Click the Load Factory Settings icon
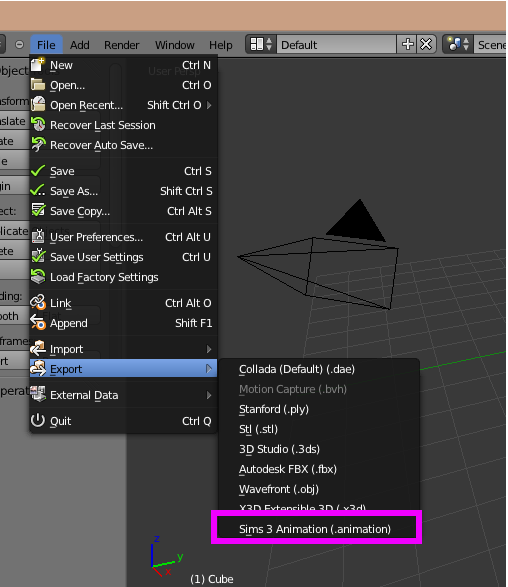 (x=38, y=277)
